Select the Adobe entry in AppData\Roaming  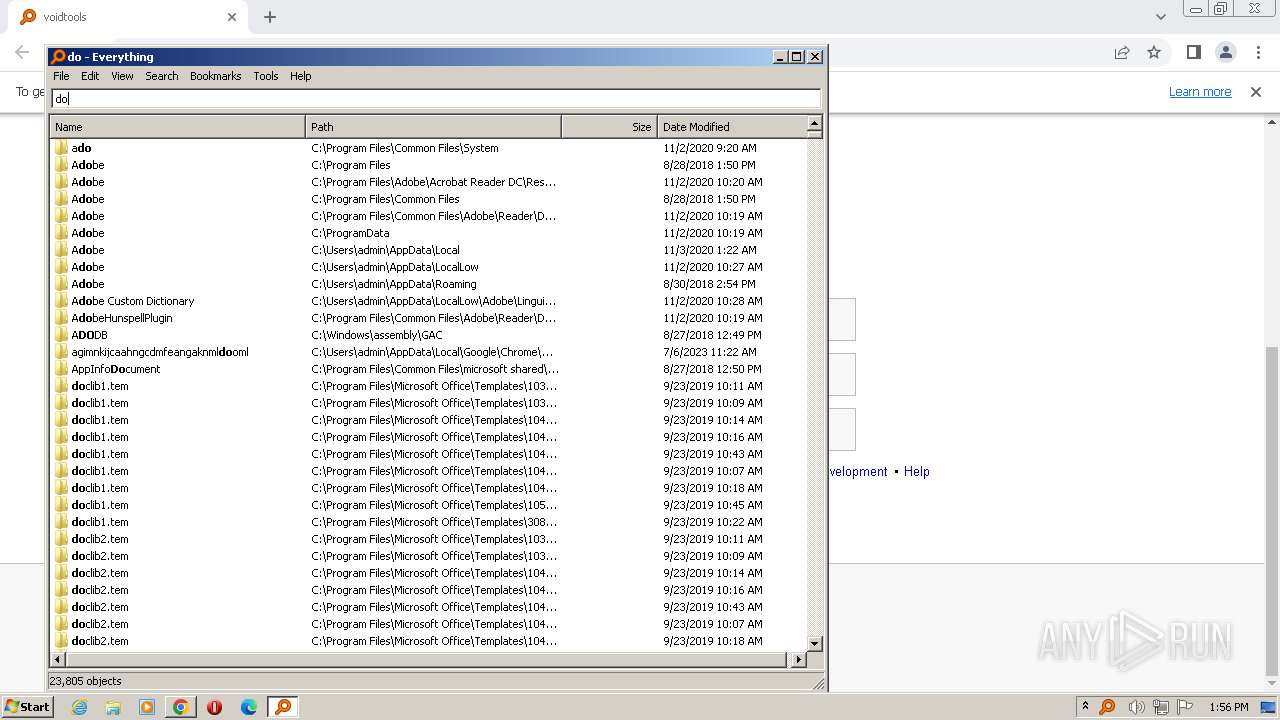click(87, 284)
